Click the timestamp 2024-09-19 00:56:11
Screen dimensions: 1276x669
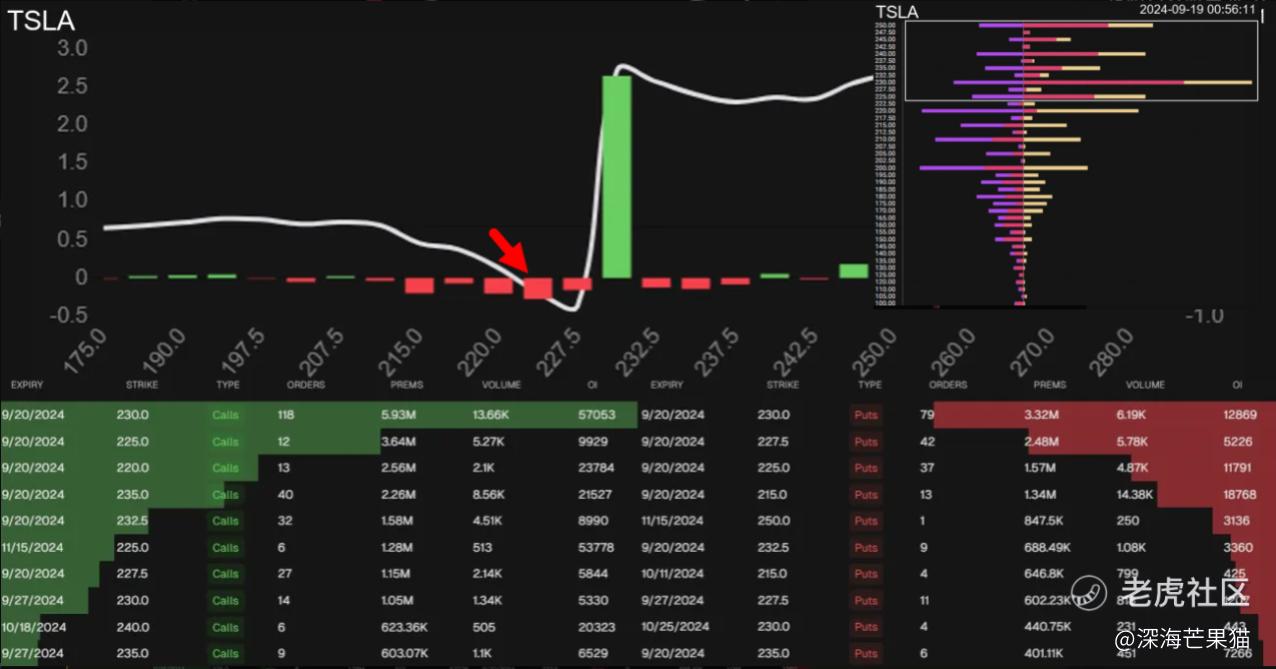click(x=1197, y=8)
